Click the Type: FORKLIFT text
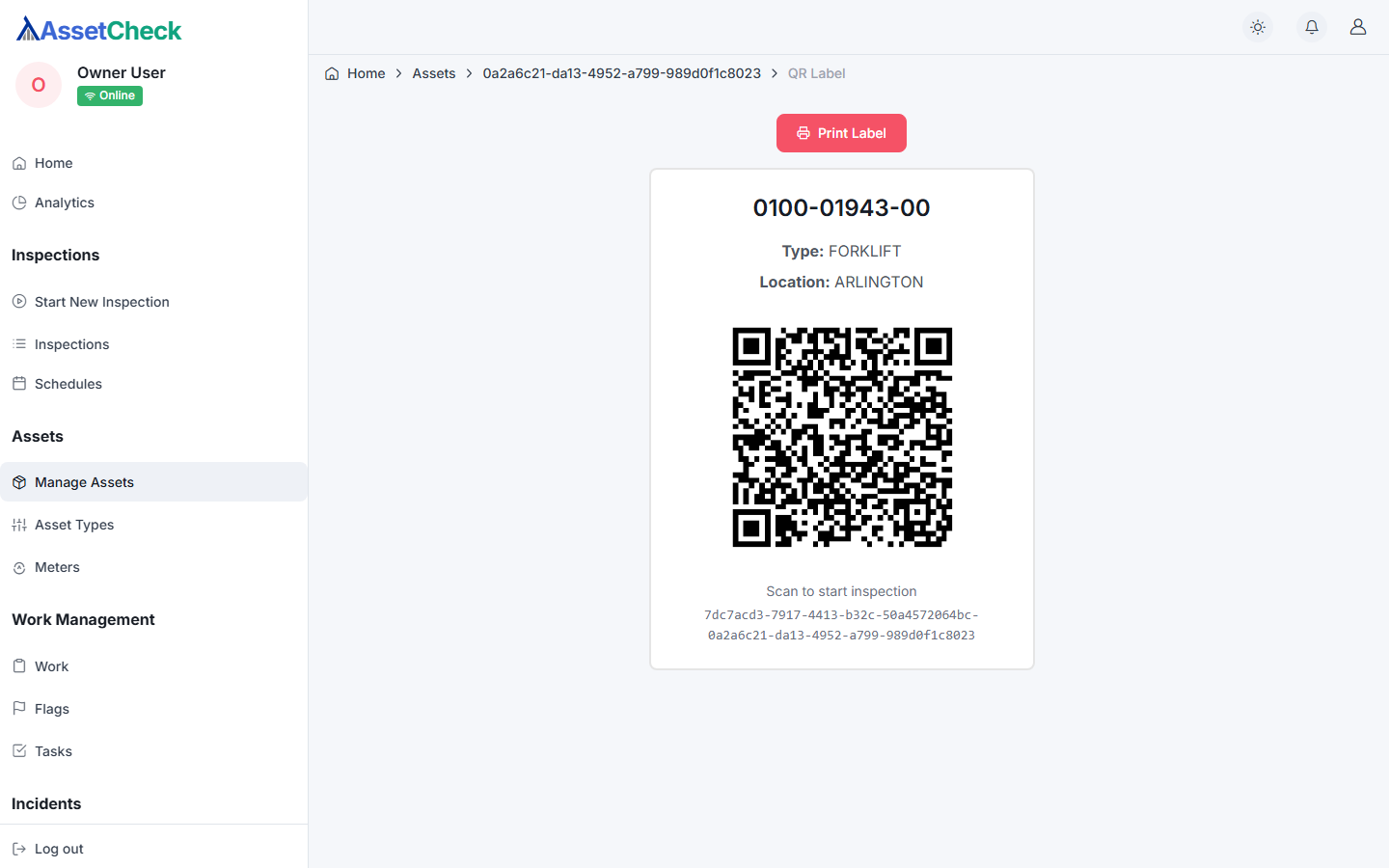Image resolution: width=1389 pixels, height=868 pixels. [842, 251]
